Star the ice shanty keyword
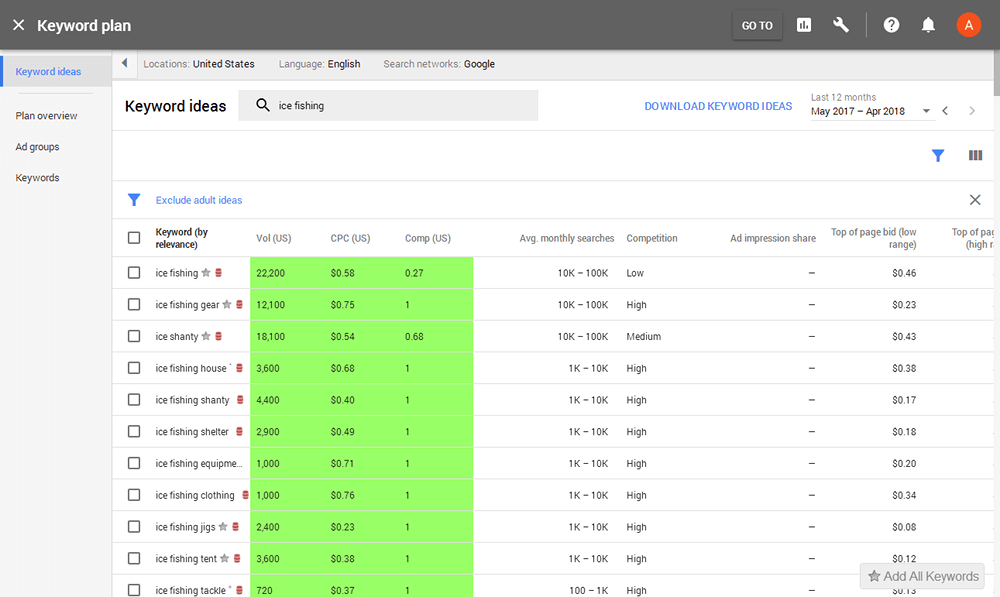This screenshot has width=1000, height=597. tap(206, 336)
